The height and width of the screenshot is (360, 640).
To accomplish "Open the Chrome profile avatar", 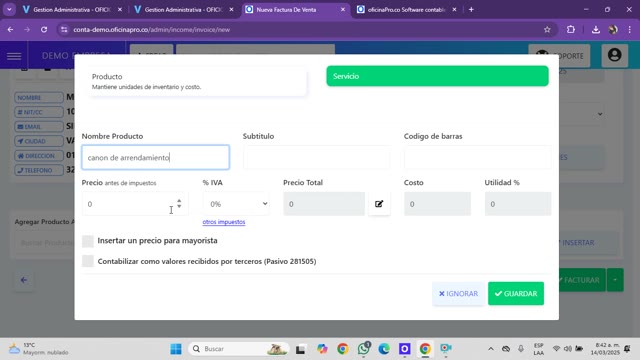I will pos(613,29).
